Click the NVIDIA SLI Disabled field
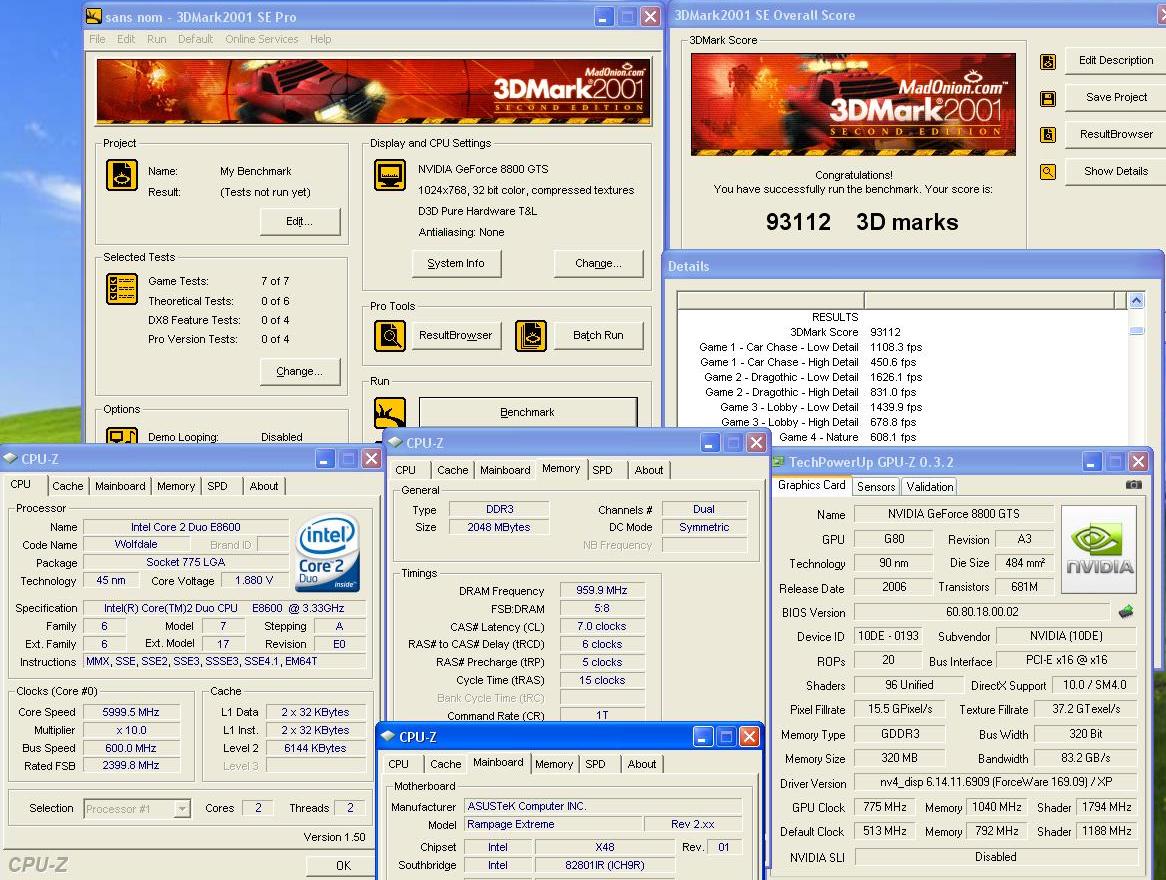 pos(996,857)
